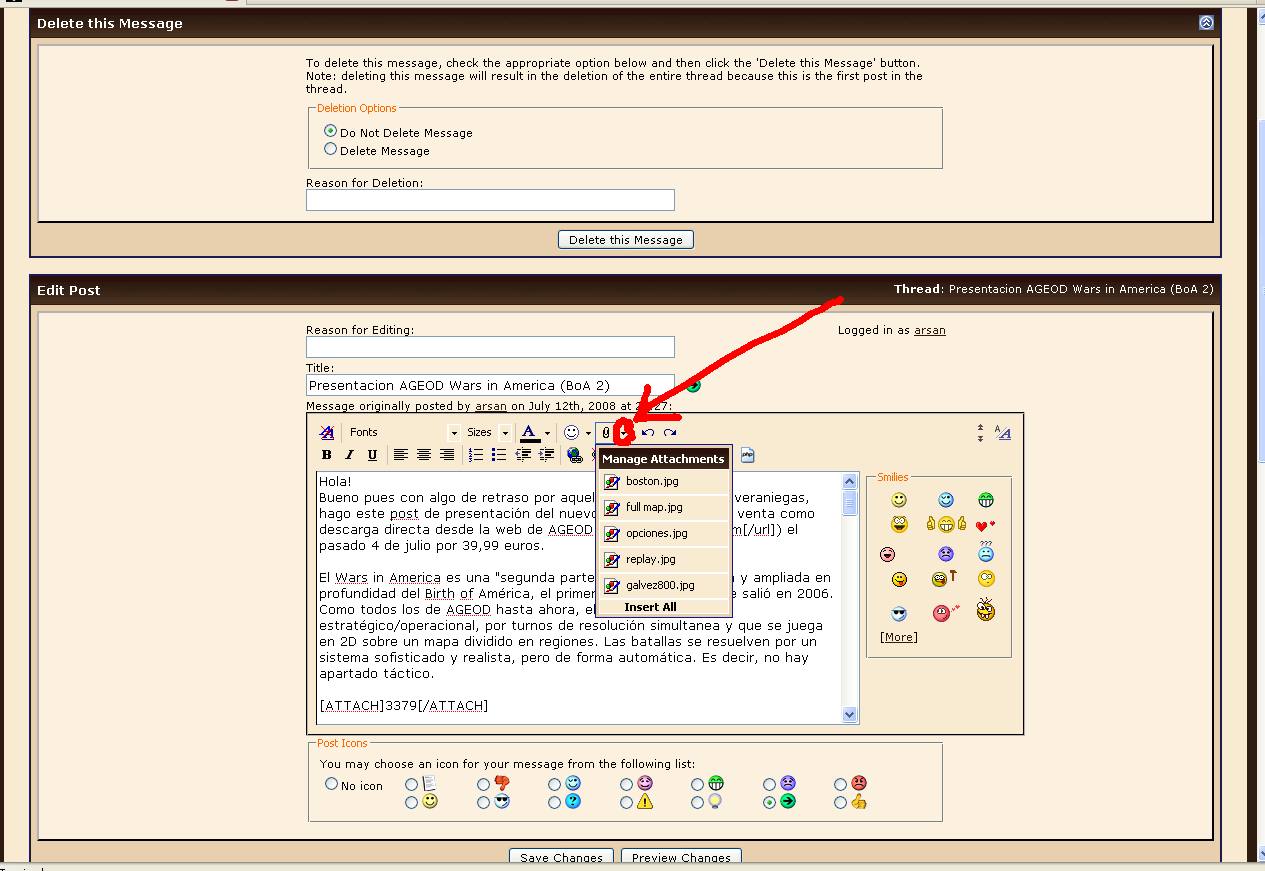Apply italic formatting to text
The height and width of the screenshot is (871, 1265).
click(x=349, y=455)
